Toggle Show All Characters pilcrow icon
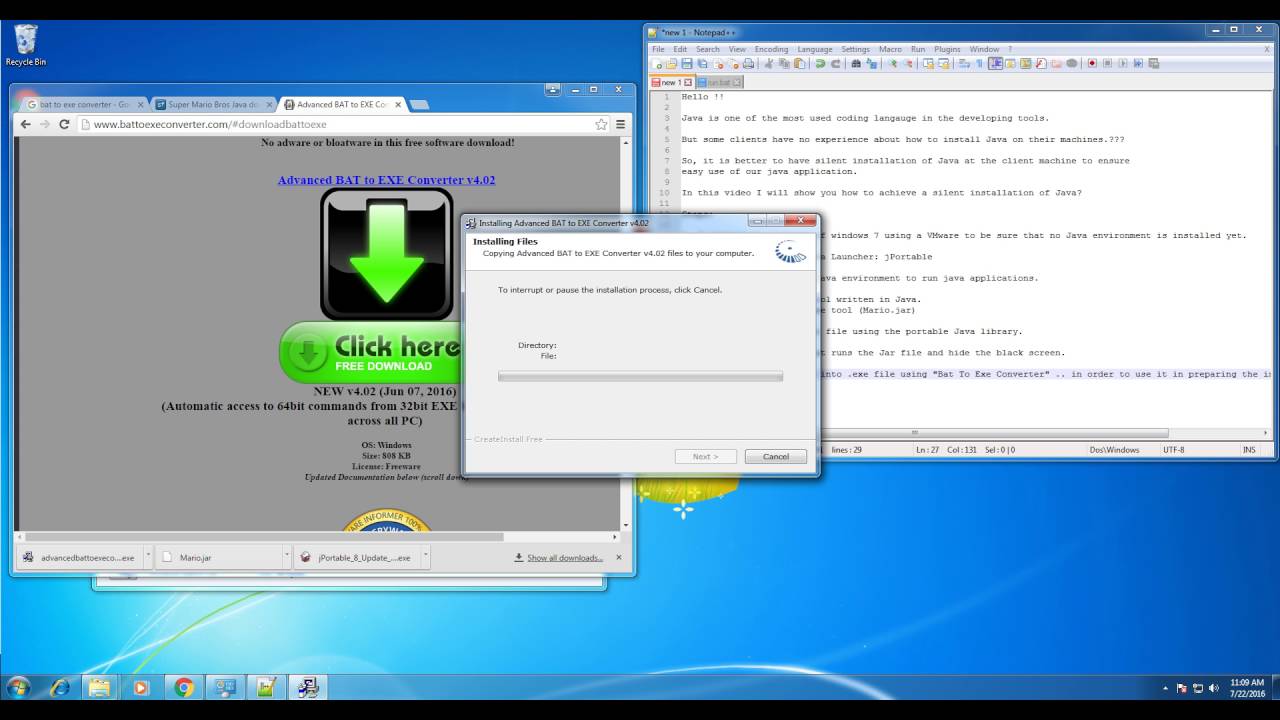The height and width of the screenshot is (720, 1280). (x=979, y=63)
